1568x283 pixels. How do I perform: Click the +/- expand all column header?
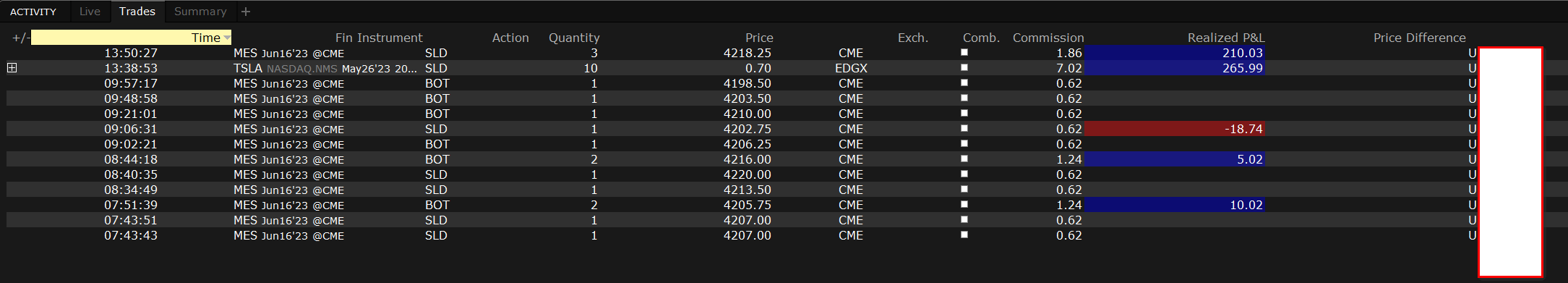tap(21, 38)
